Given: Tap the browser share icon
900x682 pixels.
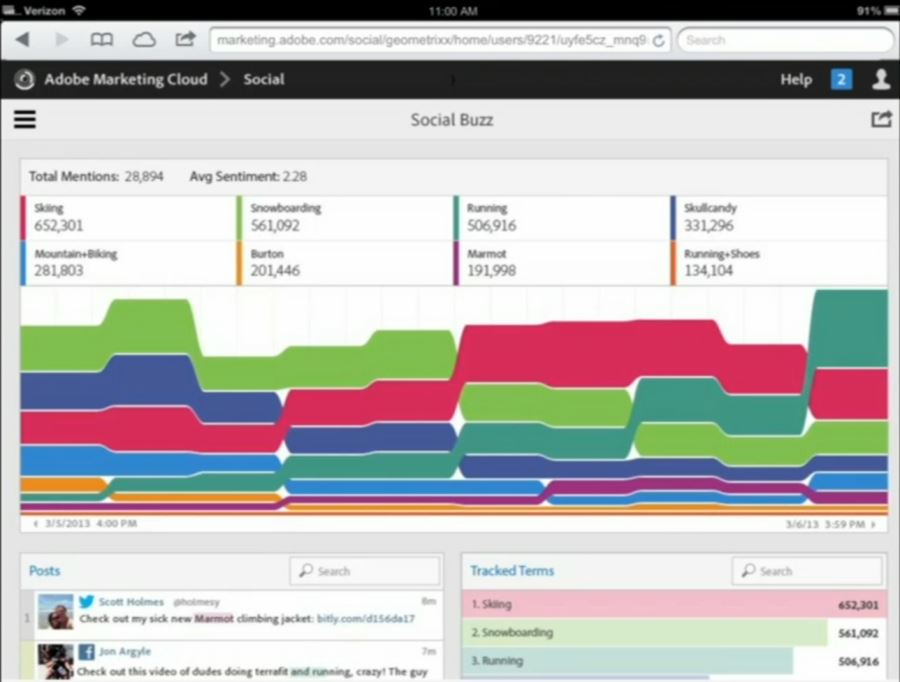Looking at the screenshot, I should (x=185, y=39).
